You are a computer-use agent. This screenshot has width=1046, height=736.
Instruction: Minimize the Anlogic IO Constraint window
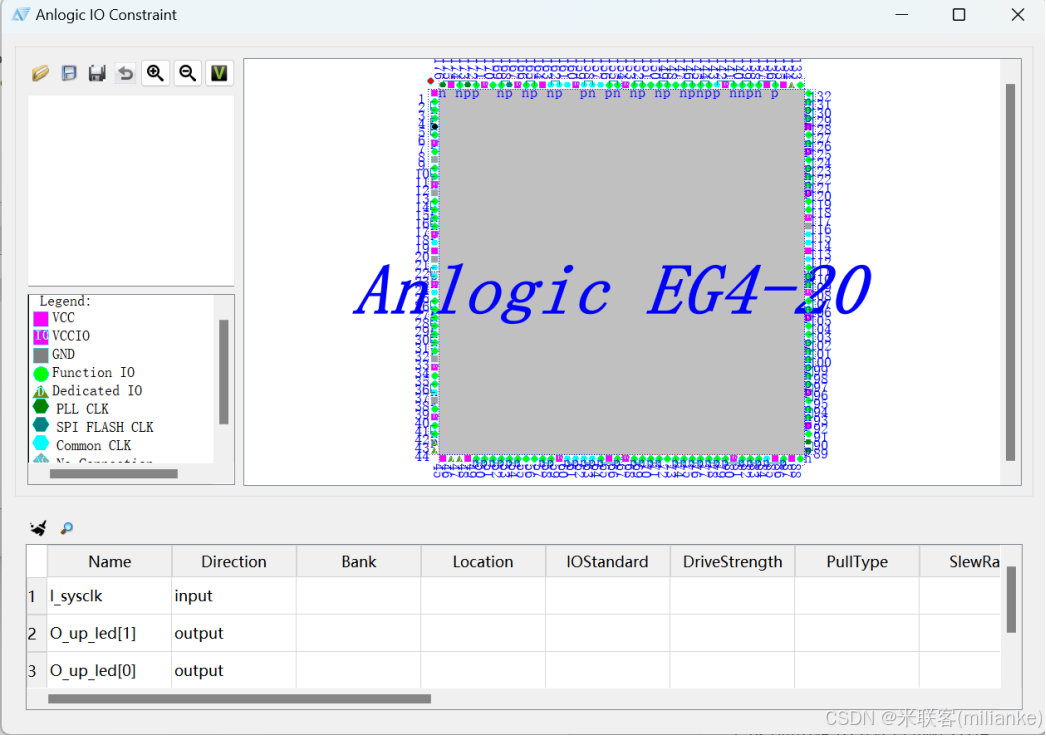902,15
